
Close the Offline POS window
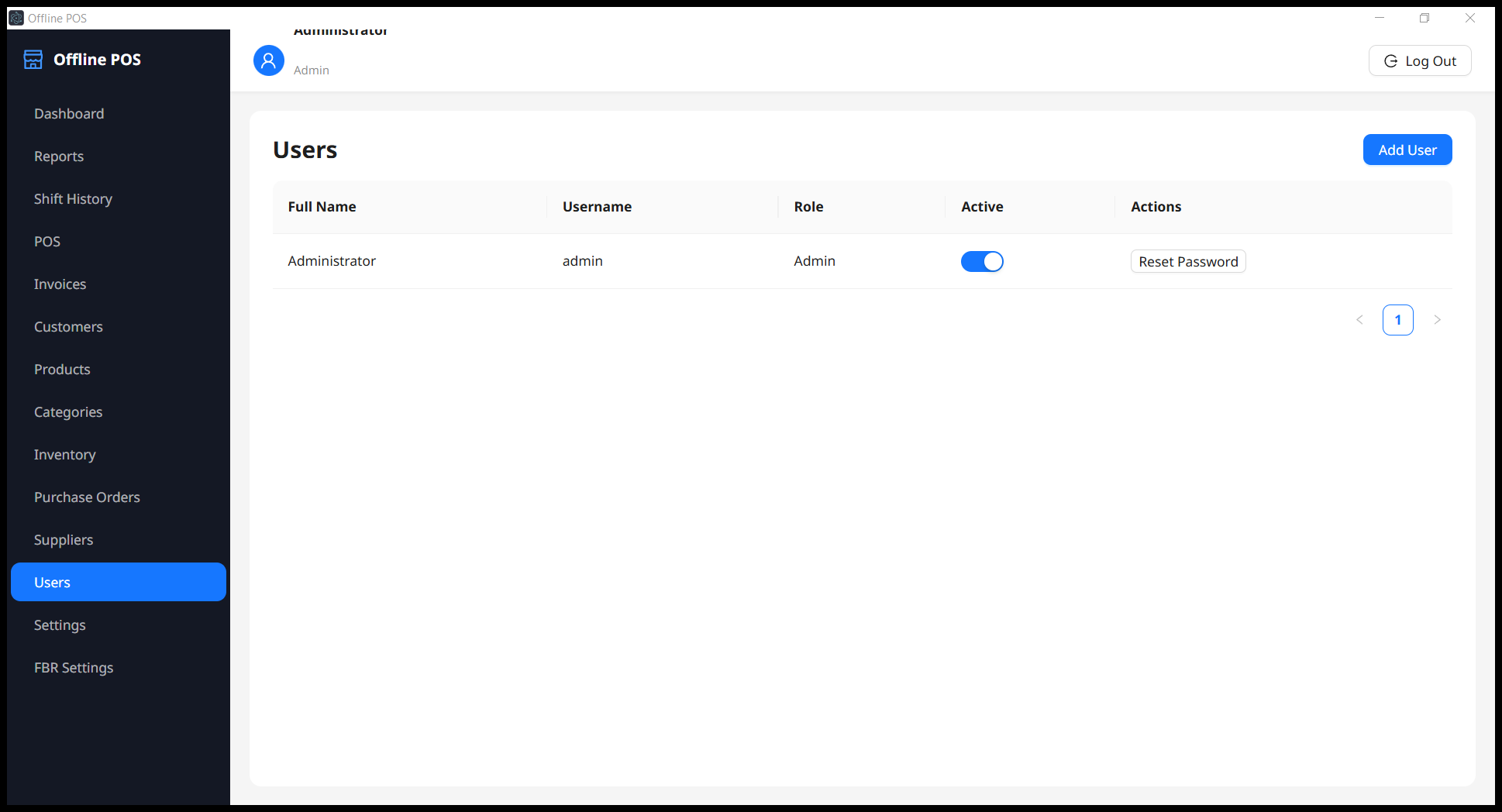coord(1470,18)
